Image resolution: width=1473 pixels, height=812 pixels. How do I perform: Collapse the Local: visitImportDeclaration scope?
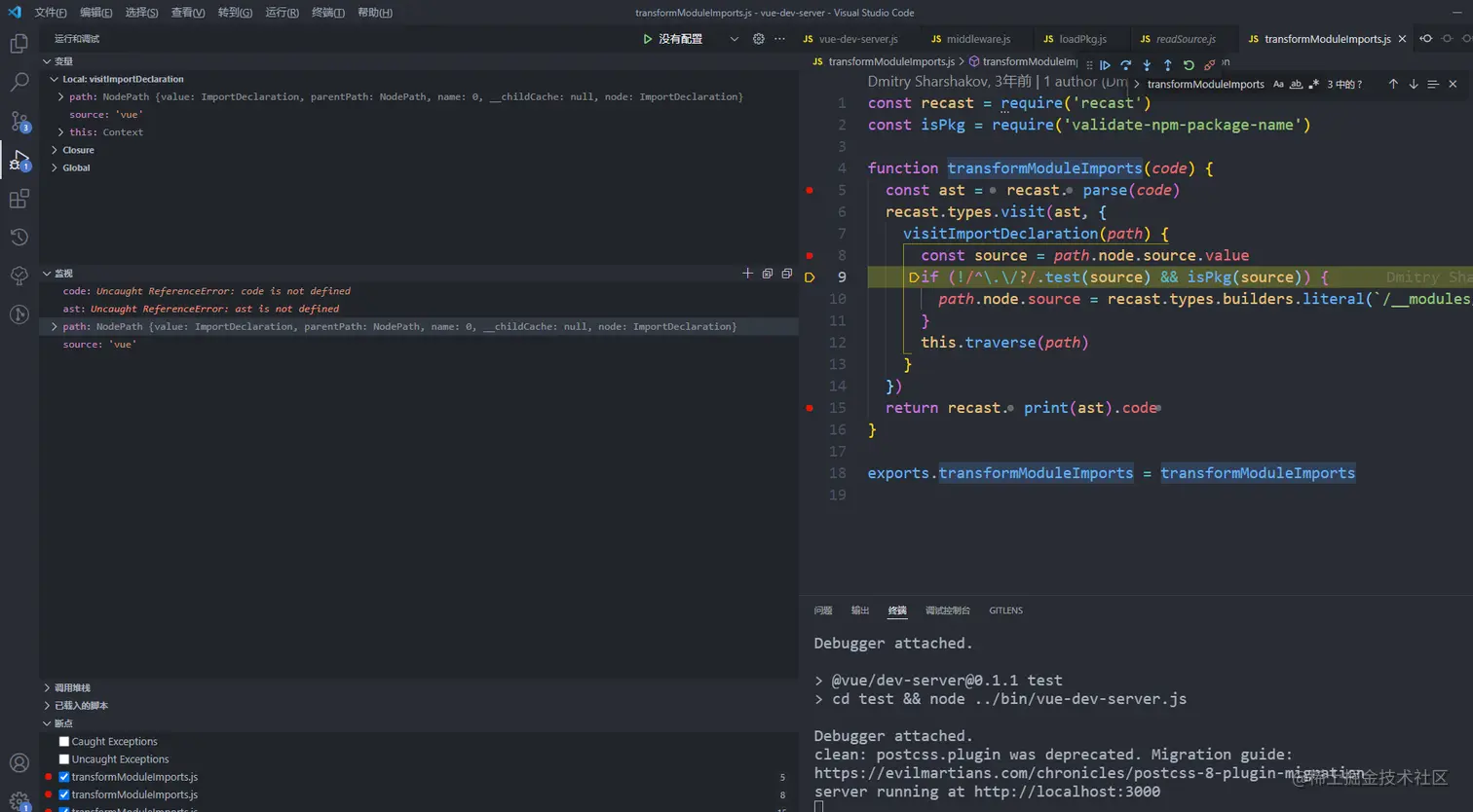(x=55, y=79)
